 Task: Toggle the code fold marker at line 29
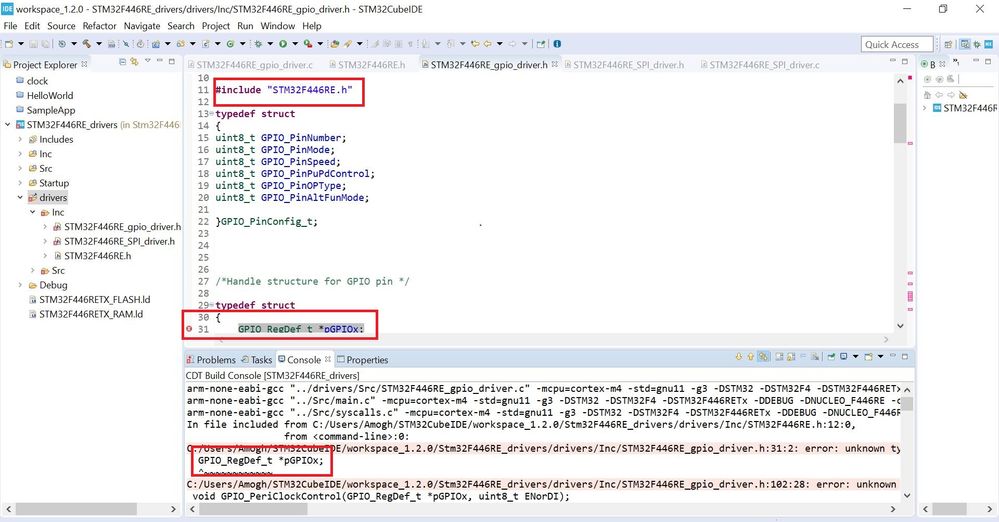[212, 305]
